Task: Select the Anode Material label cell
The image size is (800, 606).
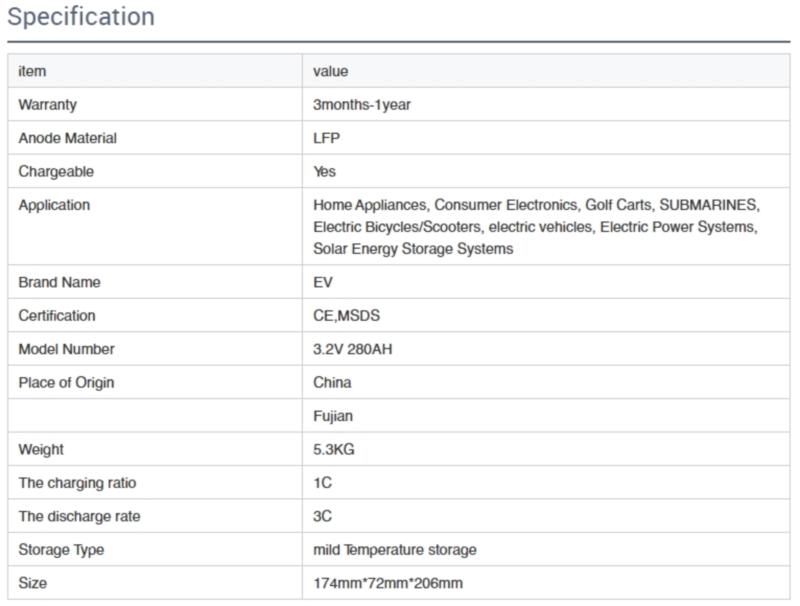Action: point(67,138)
